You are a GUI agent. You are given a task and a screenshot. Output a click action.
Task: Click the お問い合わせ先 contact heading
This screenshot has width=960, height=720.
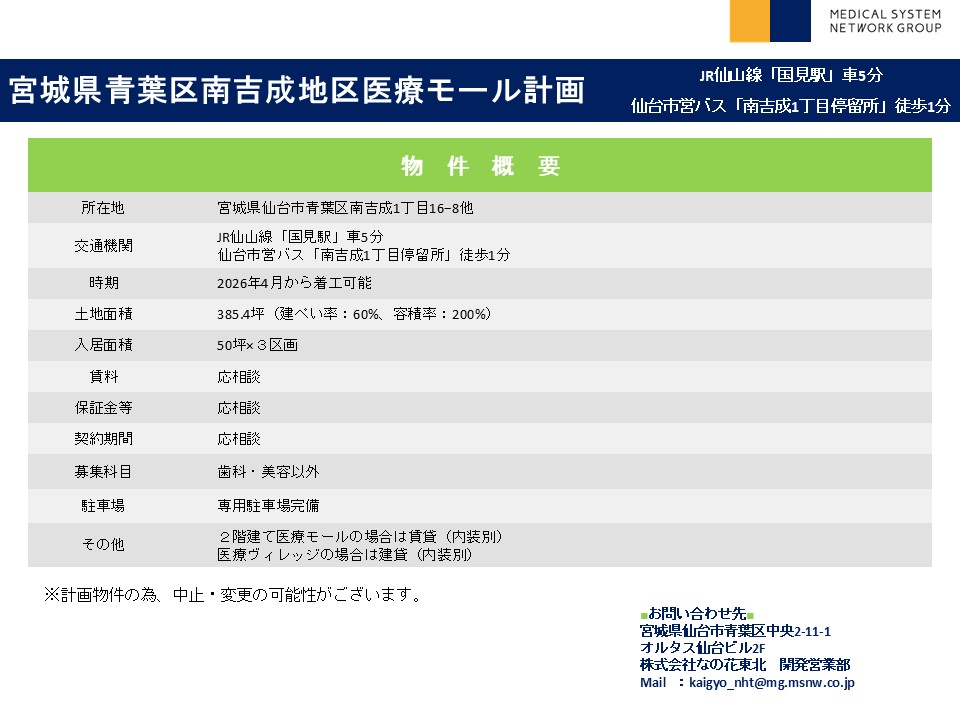pyautogui.click(x=696, y=613)
